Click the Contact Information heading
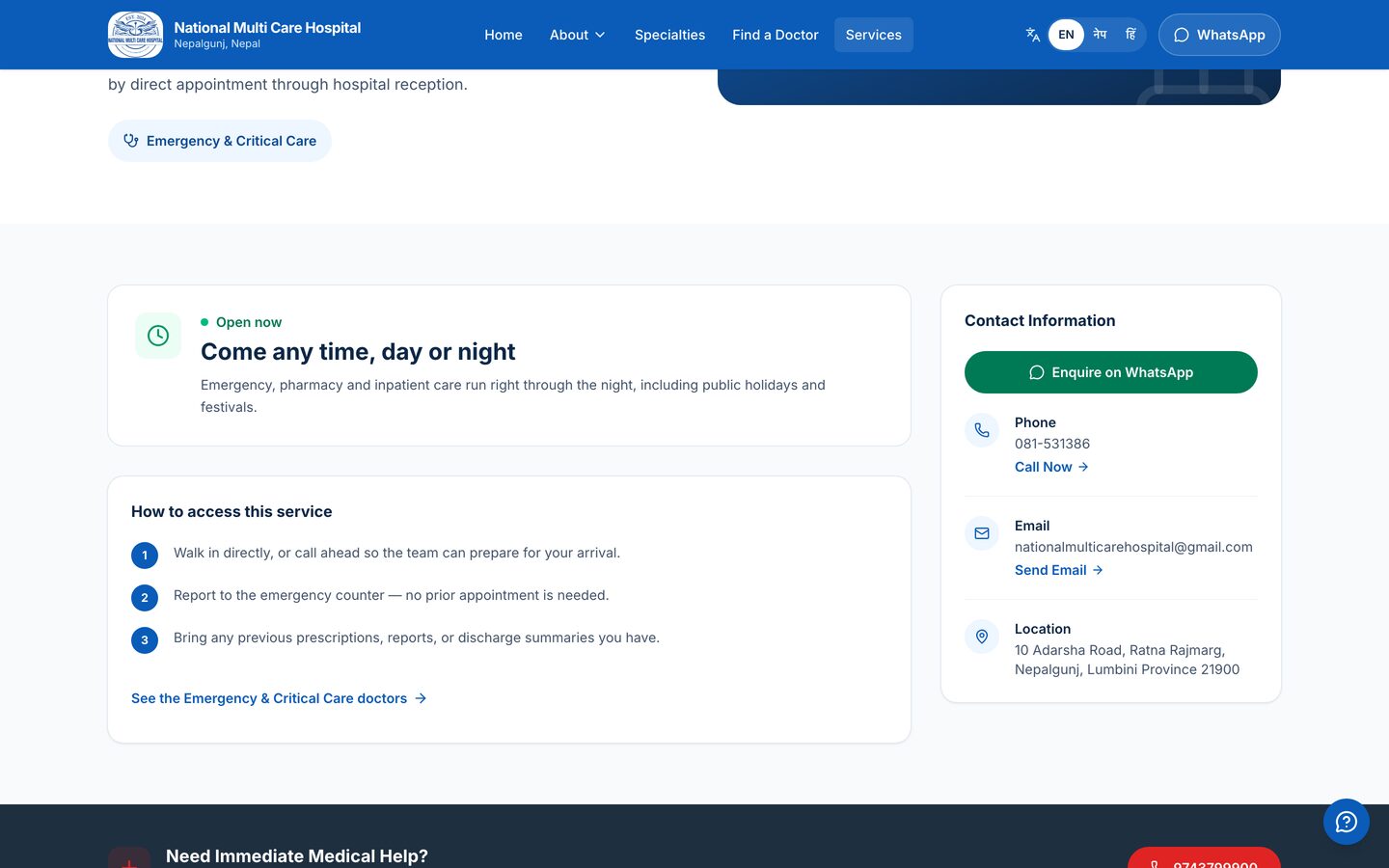Screen dimensions: 1389x868 point(1040,321)
